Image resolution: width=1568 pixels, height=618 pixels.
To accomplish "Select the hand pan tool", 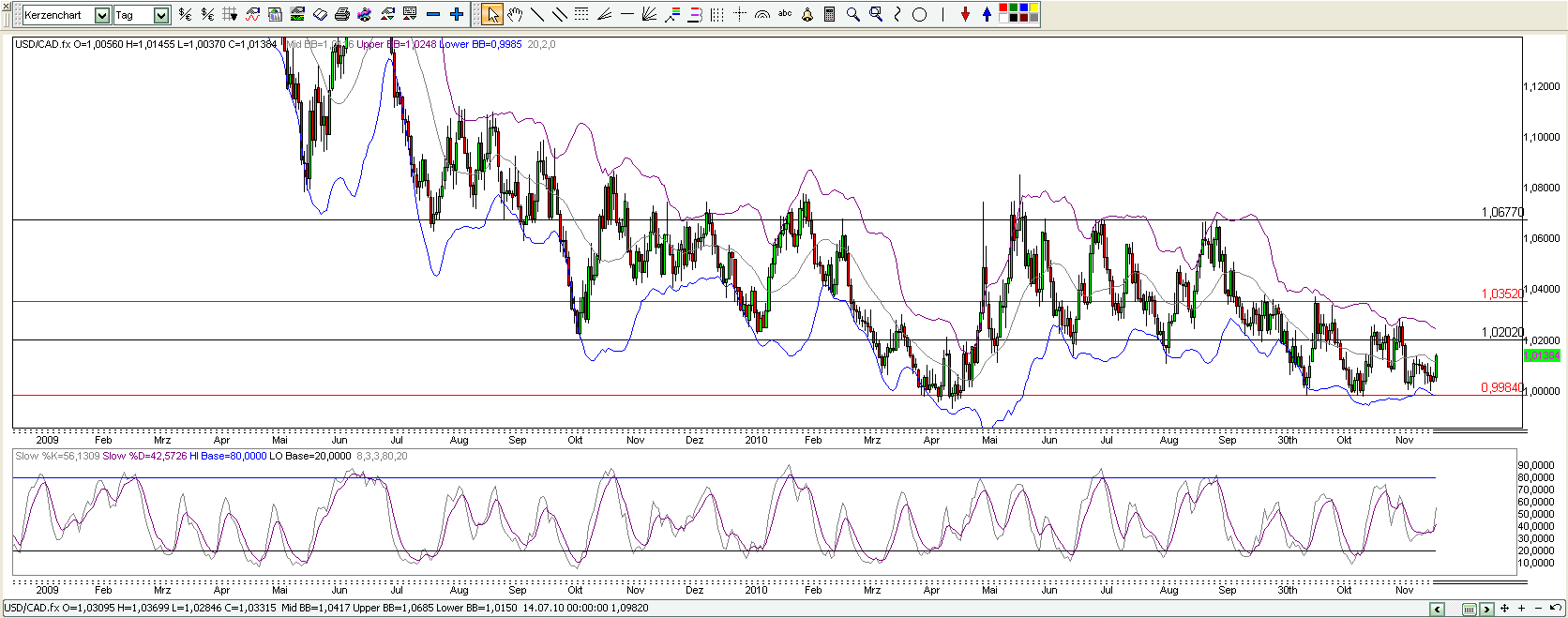I will (x=515, y=14).
